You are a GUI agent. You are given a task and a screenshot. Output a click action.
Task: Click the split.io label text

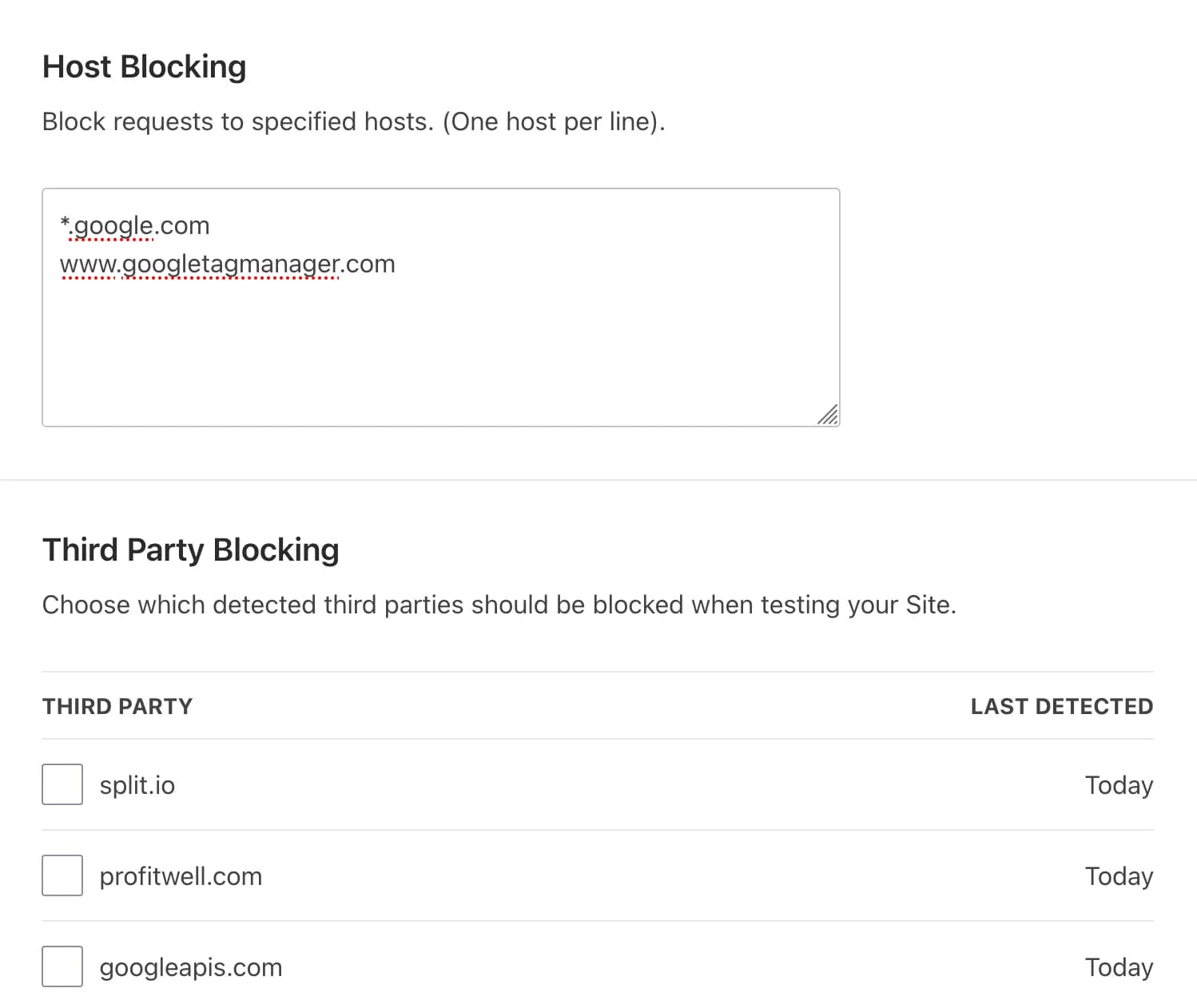(x=137, y=784)
